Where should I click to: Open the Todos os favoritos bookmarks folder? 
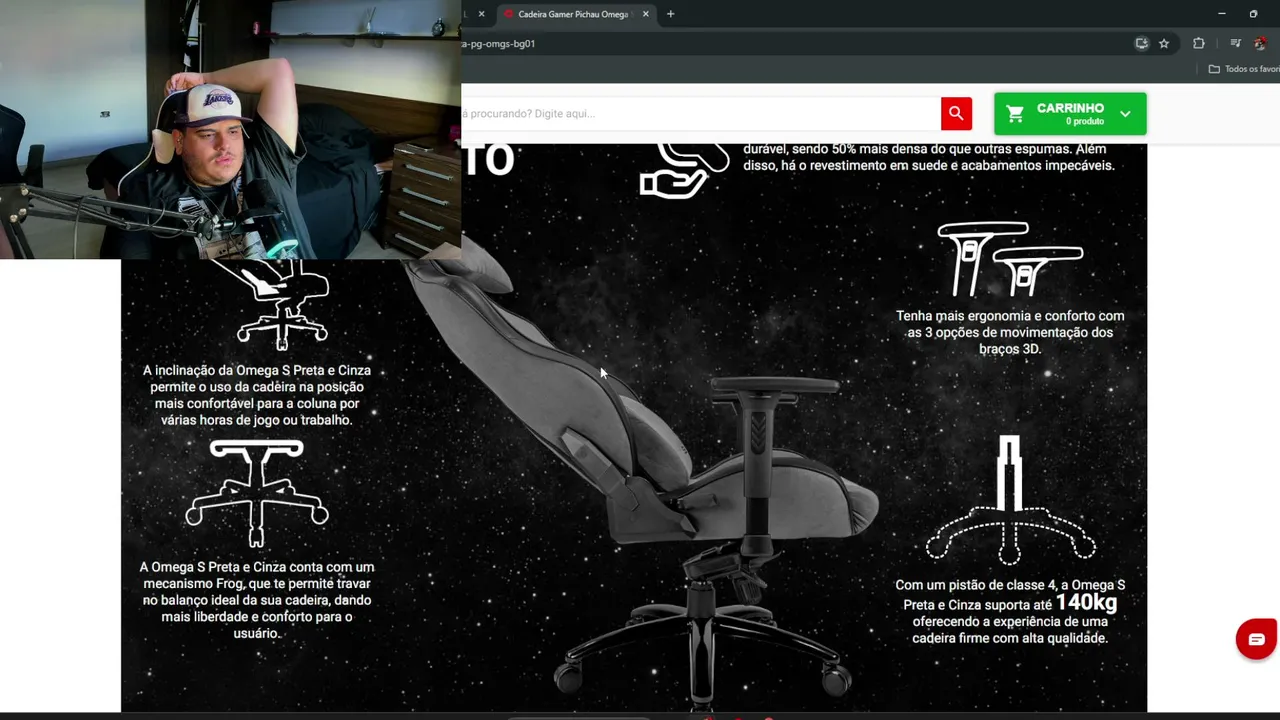pos(1244,69)
